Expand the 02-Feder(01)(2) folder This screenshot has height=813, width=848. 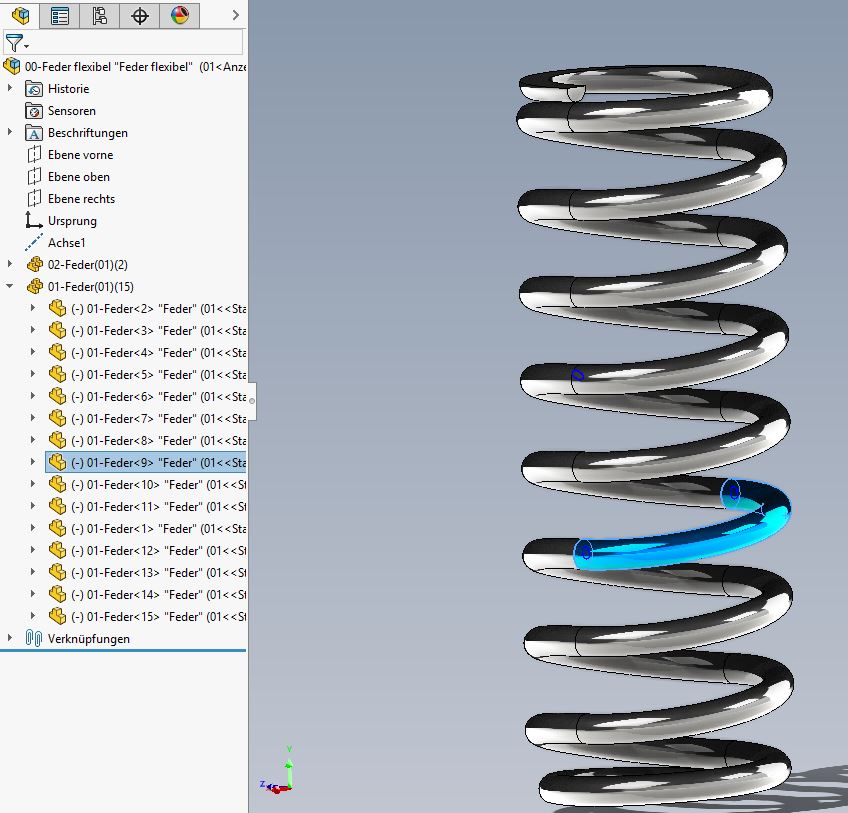[11, 265]
